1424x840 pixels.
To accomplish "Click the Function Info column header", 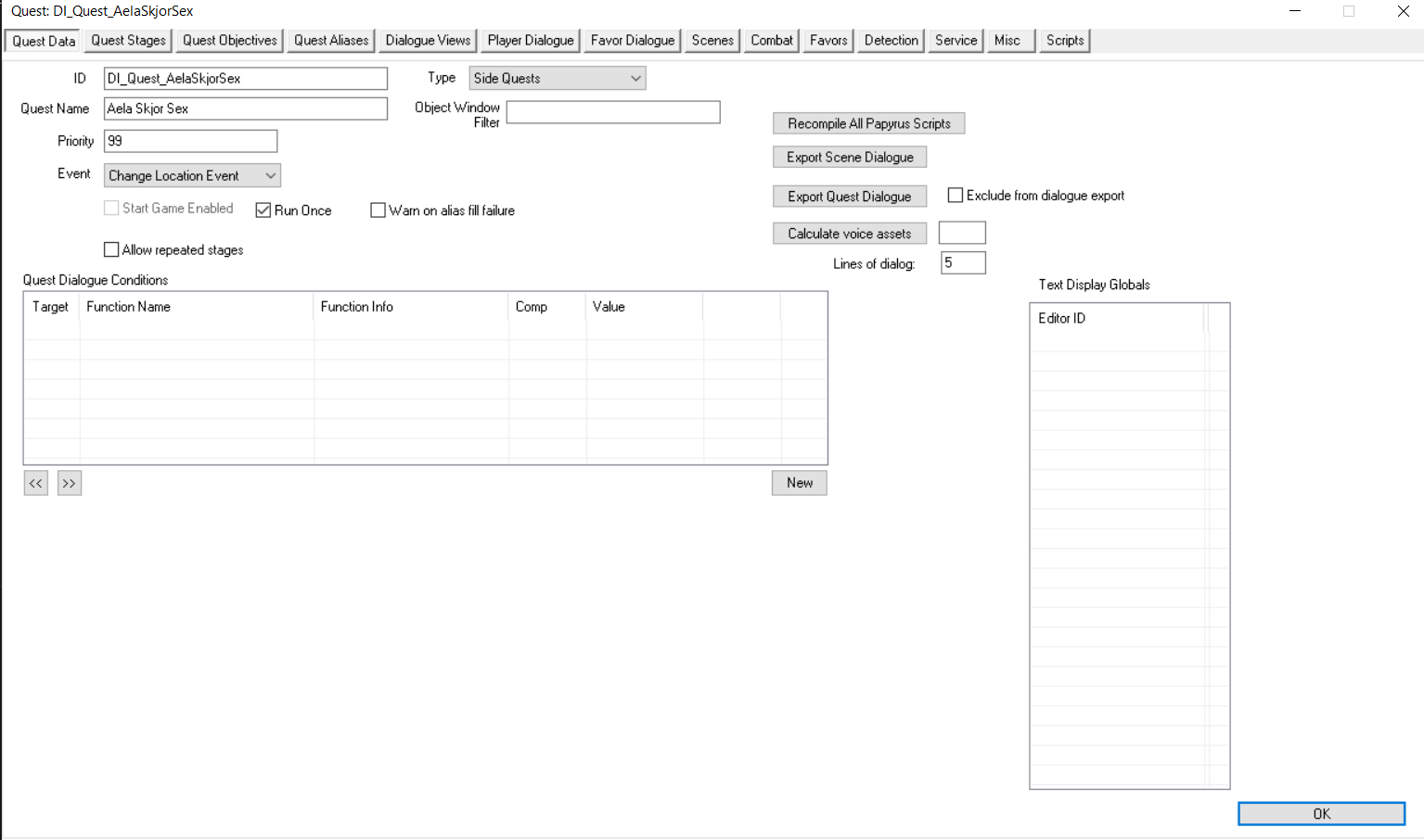I will click(411, 307).
